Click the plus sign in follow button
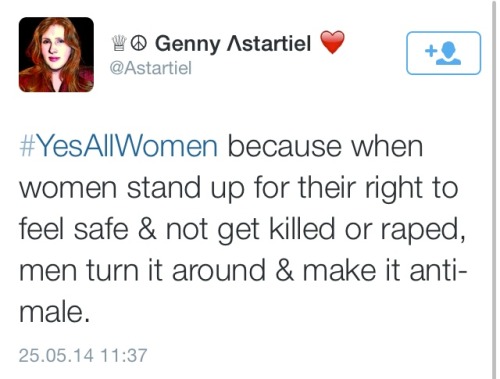This screenshot has height=379, width=500. click(x=430, y=51)
